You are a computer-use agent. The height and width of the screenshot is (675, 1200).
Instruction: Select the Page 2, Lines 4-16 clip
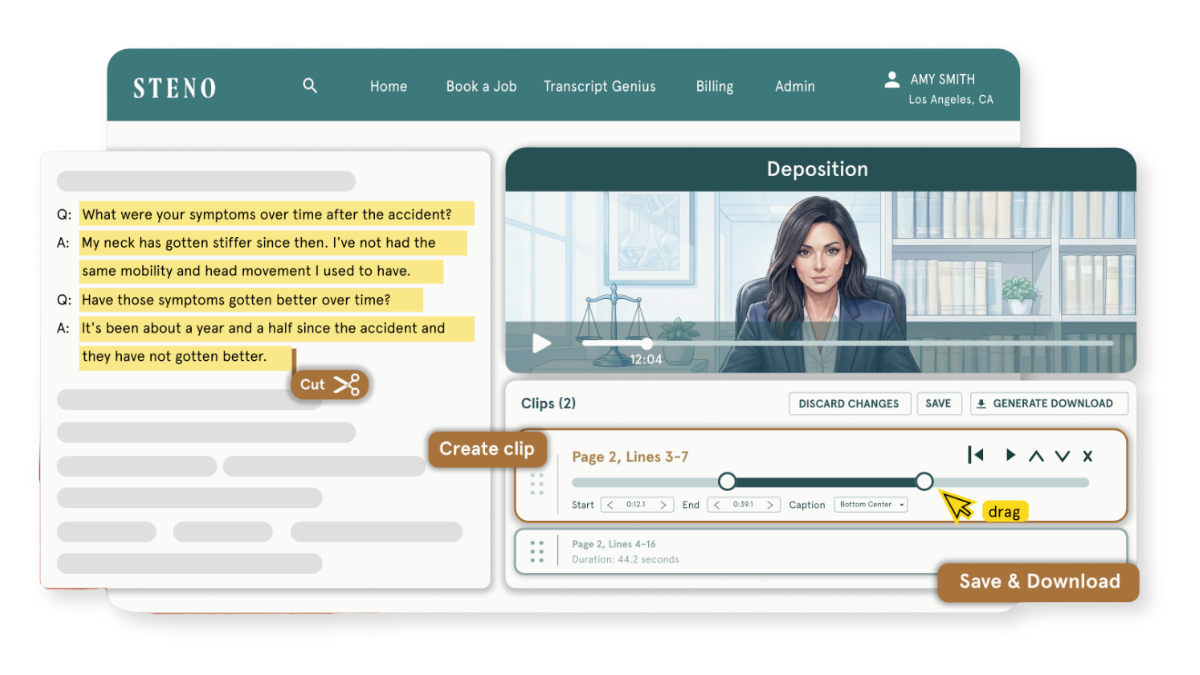821,551
